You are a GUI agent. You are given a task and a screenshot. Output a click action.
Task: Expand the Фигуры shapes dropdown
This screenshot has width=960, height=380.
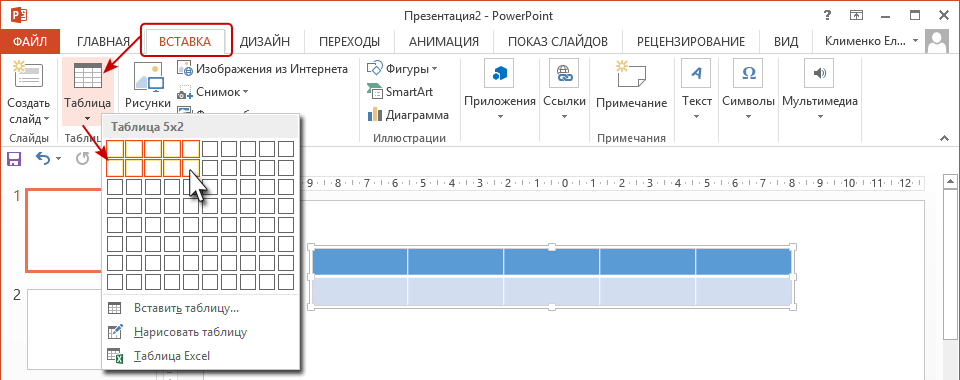point(403,69)
